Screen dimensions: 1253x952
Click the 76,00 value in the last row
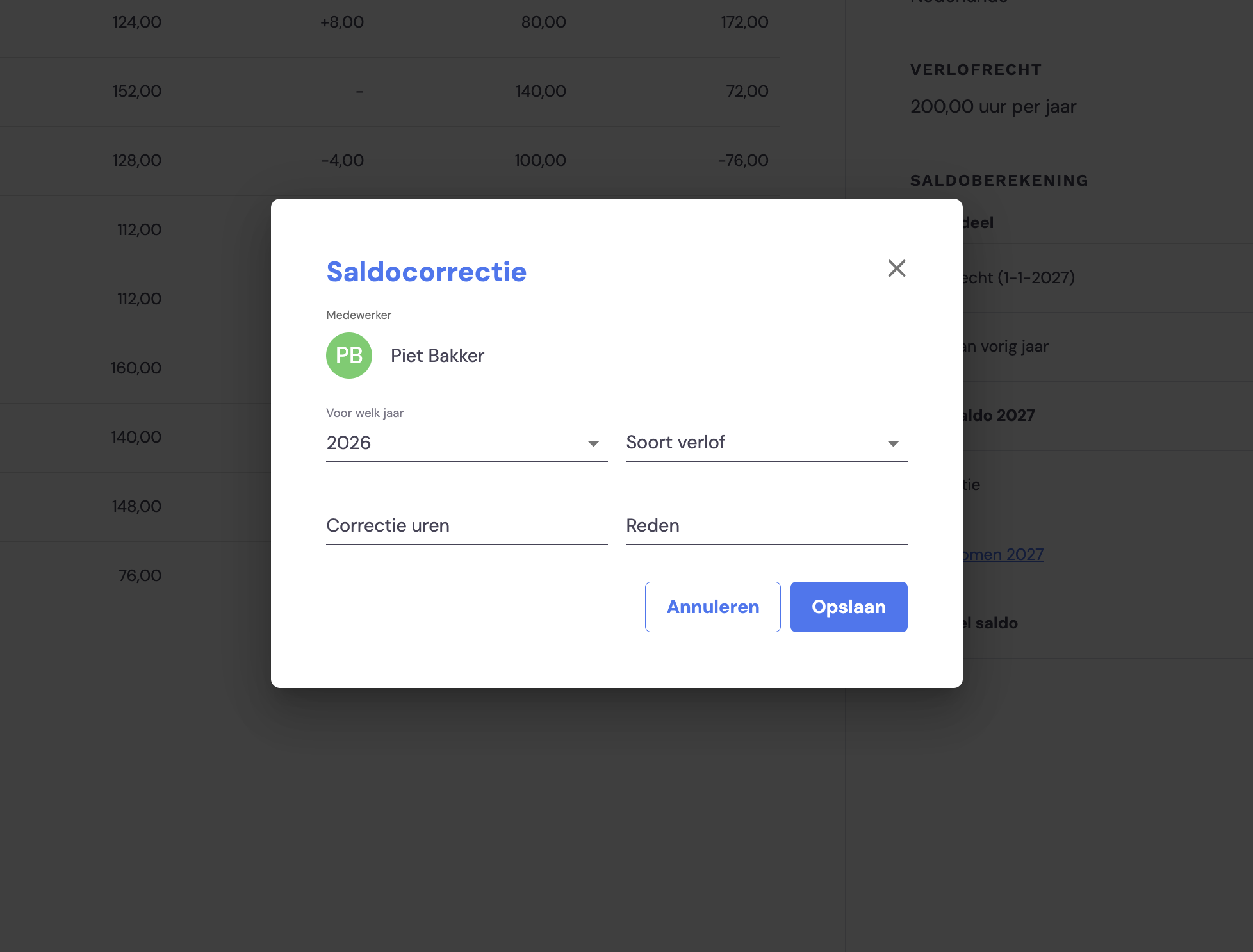[140, 575]
